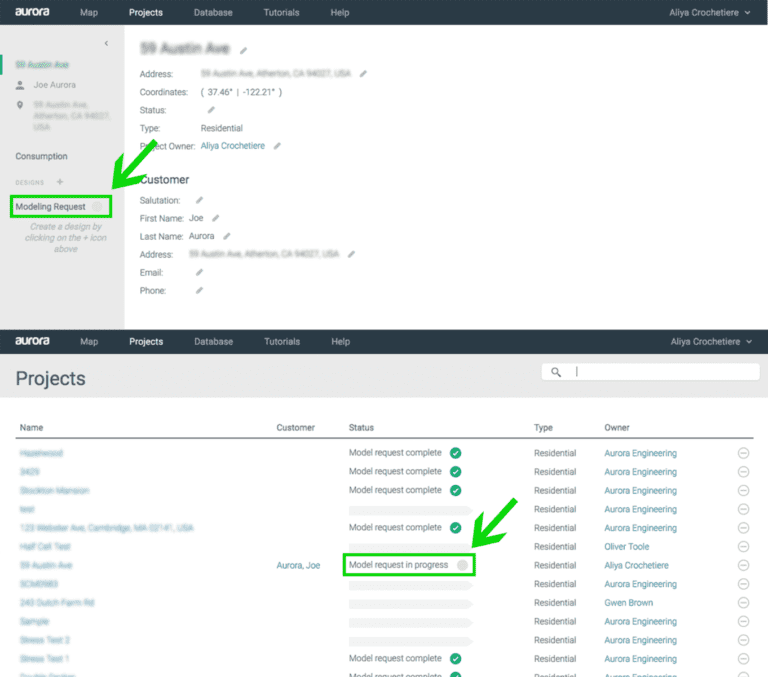The image size is (768, 677).
Task: Open Map in the top navigation bar
Action: [x=89, y=13]
